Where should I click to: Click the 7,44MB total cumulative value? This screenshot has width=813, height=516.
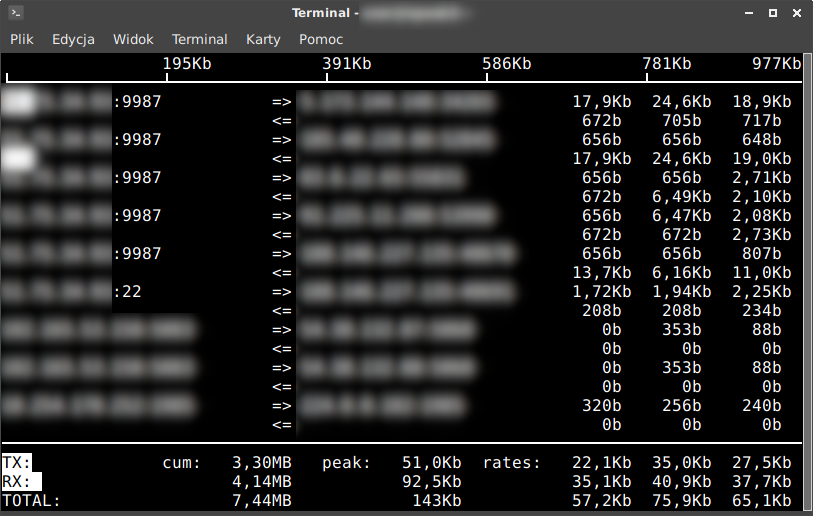click(261, 501)
